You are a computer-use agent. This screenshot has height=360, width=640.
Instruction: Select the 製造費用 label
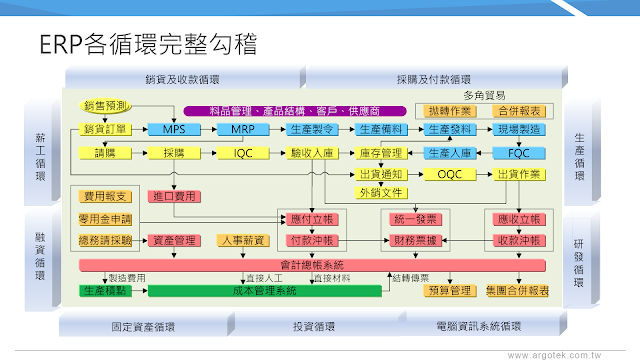click(127, 278)
